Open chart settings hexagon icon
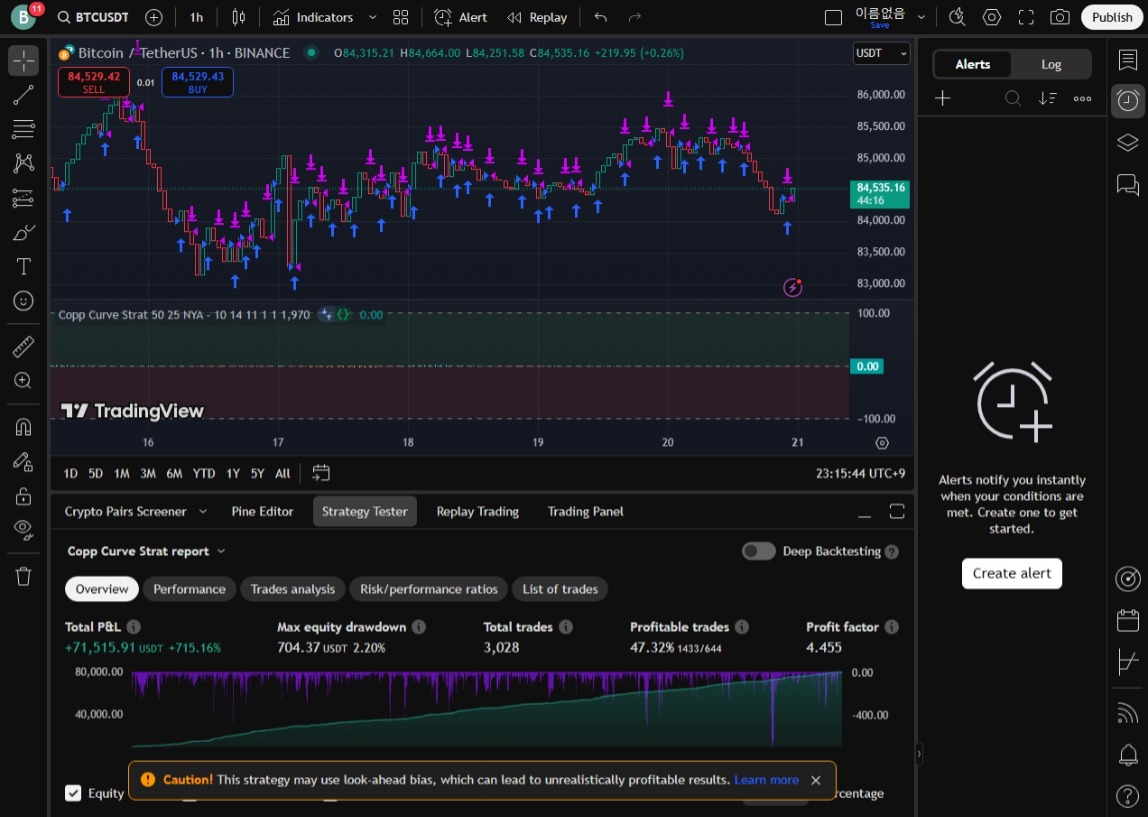 (992, 18)
